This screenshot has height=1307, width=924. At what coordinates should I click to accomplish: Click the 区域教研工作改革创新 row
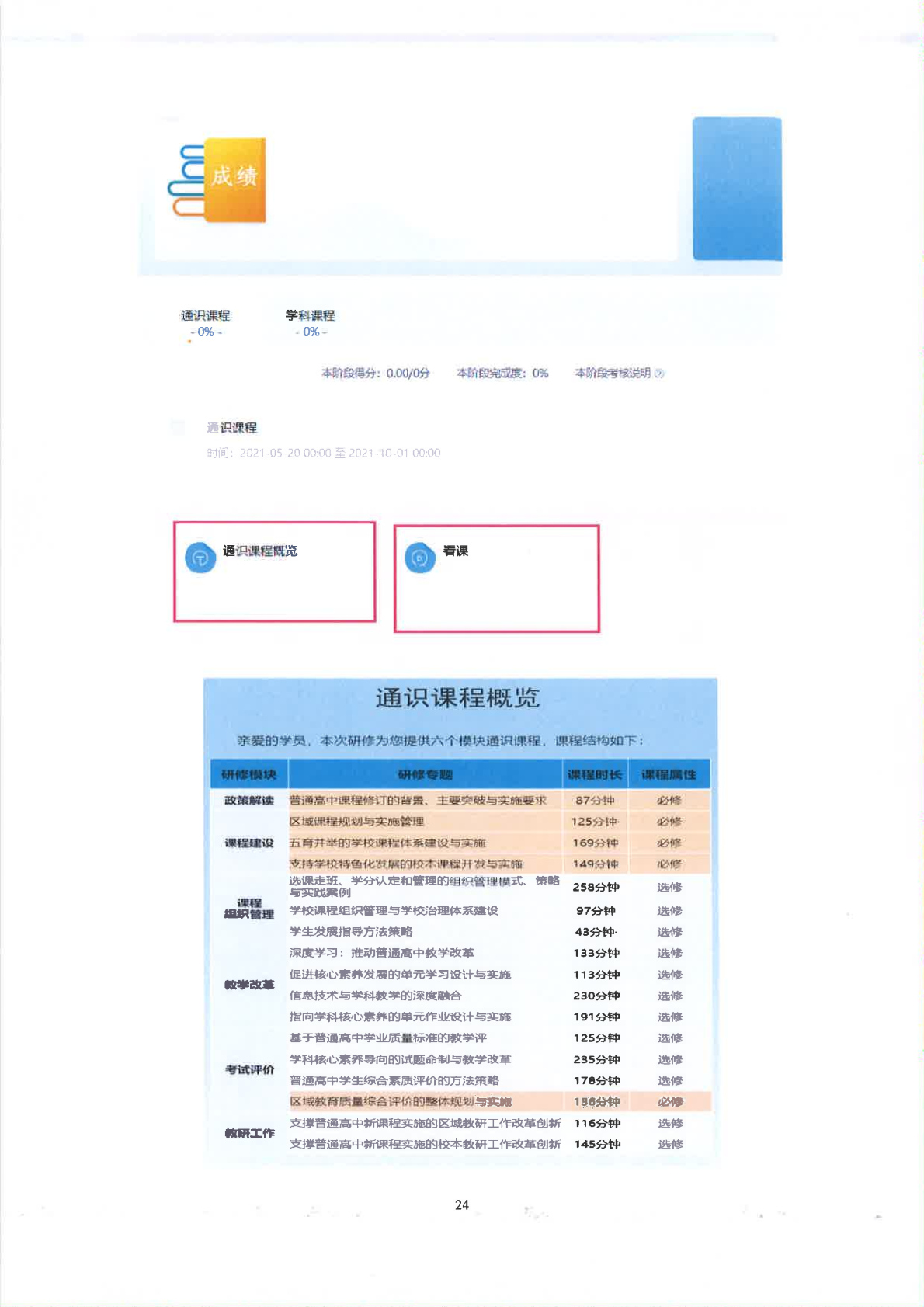pyautogui.click(x=499, y=1123)
